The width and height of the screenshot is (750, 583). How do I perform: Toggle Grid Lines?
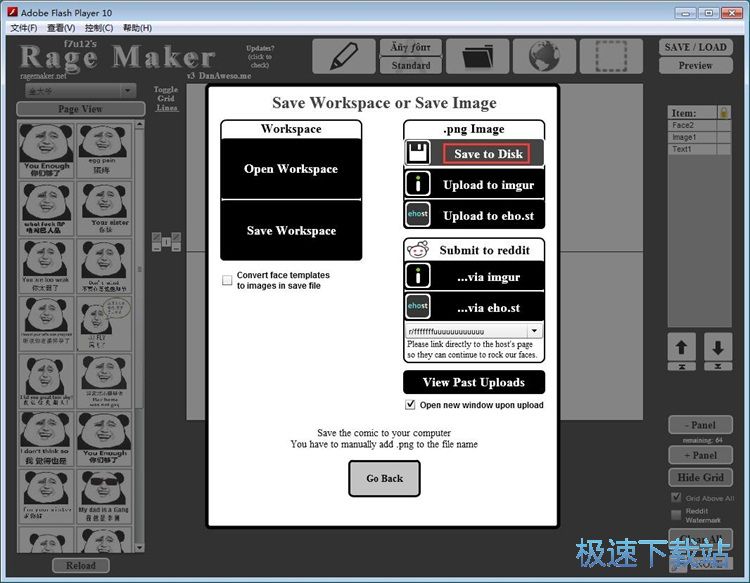point(166,99)
